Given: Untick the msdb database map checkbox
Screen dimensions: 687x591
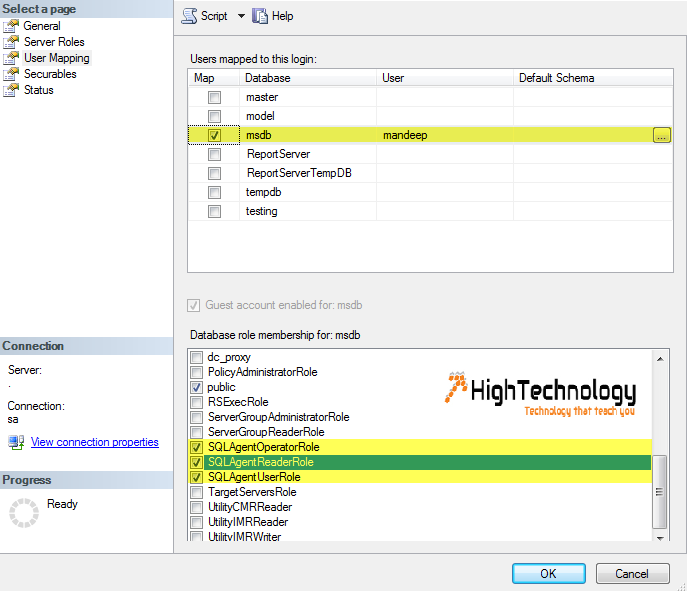Looking at the screenshot, I should pyautogui.click(x=214, y=135).
